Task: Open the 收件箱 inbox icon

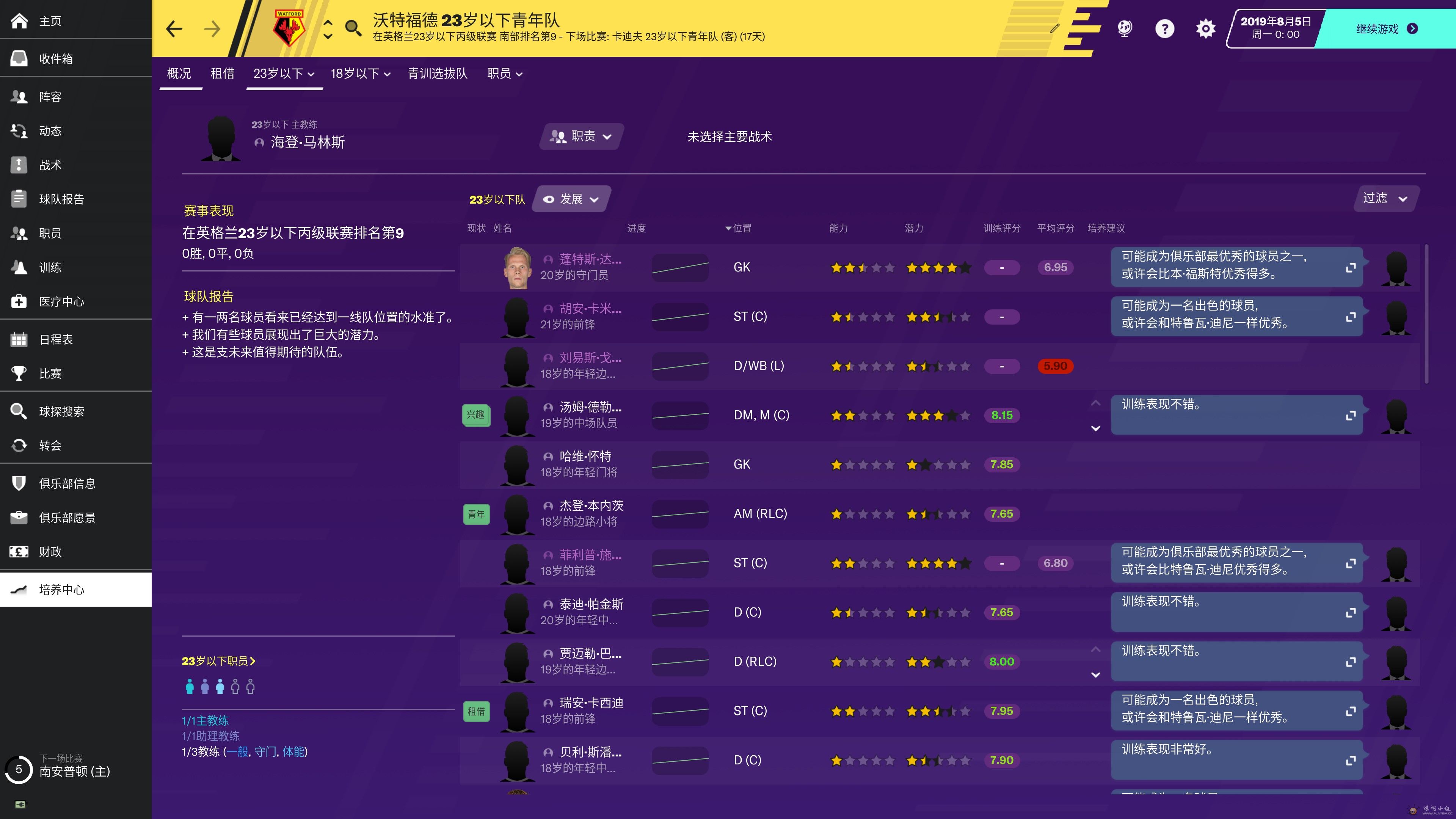Action: click(19, 58)
